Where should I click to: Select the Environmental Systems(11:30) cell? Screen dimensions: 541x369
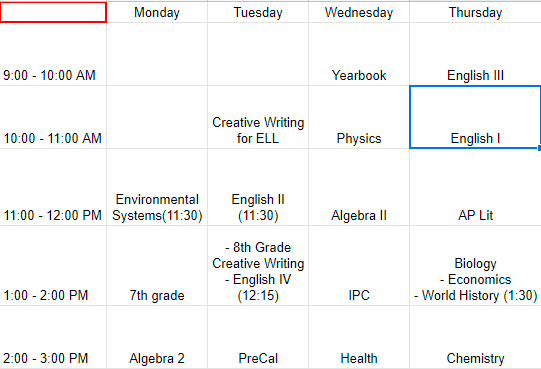click(157, 187)
